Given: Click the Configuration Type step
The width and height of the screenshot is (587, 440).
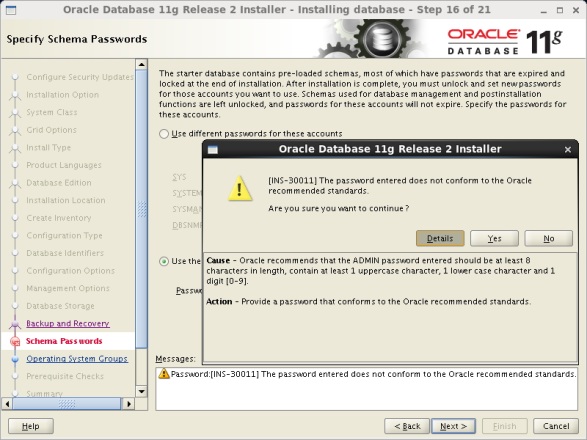Looking at the screenshot, I should pyautogui.click(x=64, y=236).
